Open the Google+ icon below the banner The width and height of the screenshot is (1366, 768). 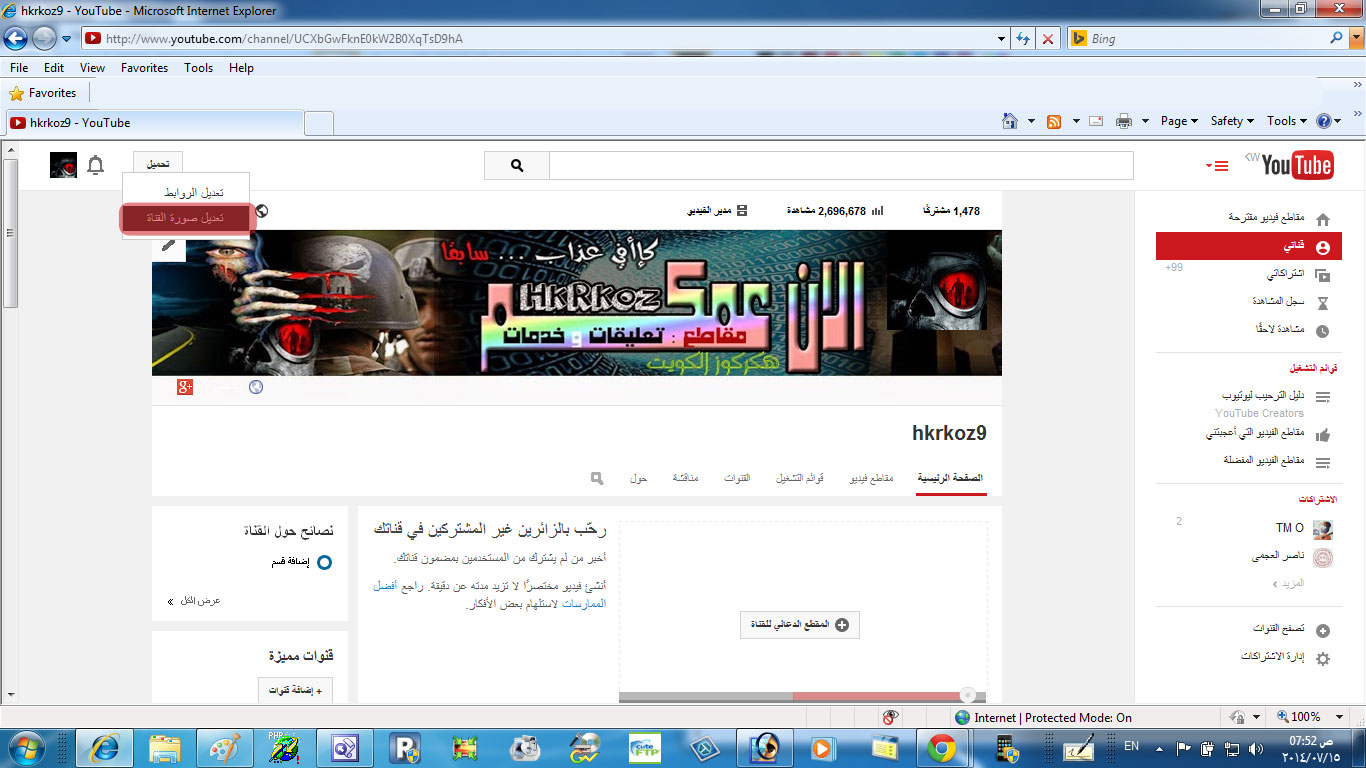tap(185, 387)
